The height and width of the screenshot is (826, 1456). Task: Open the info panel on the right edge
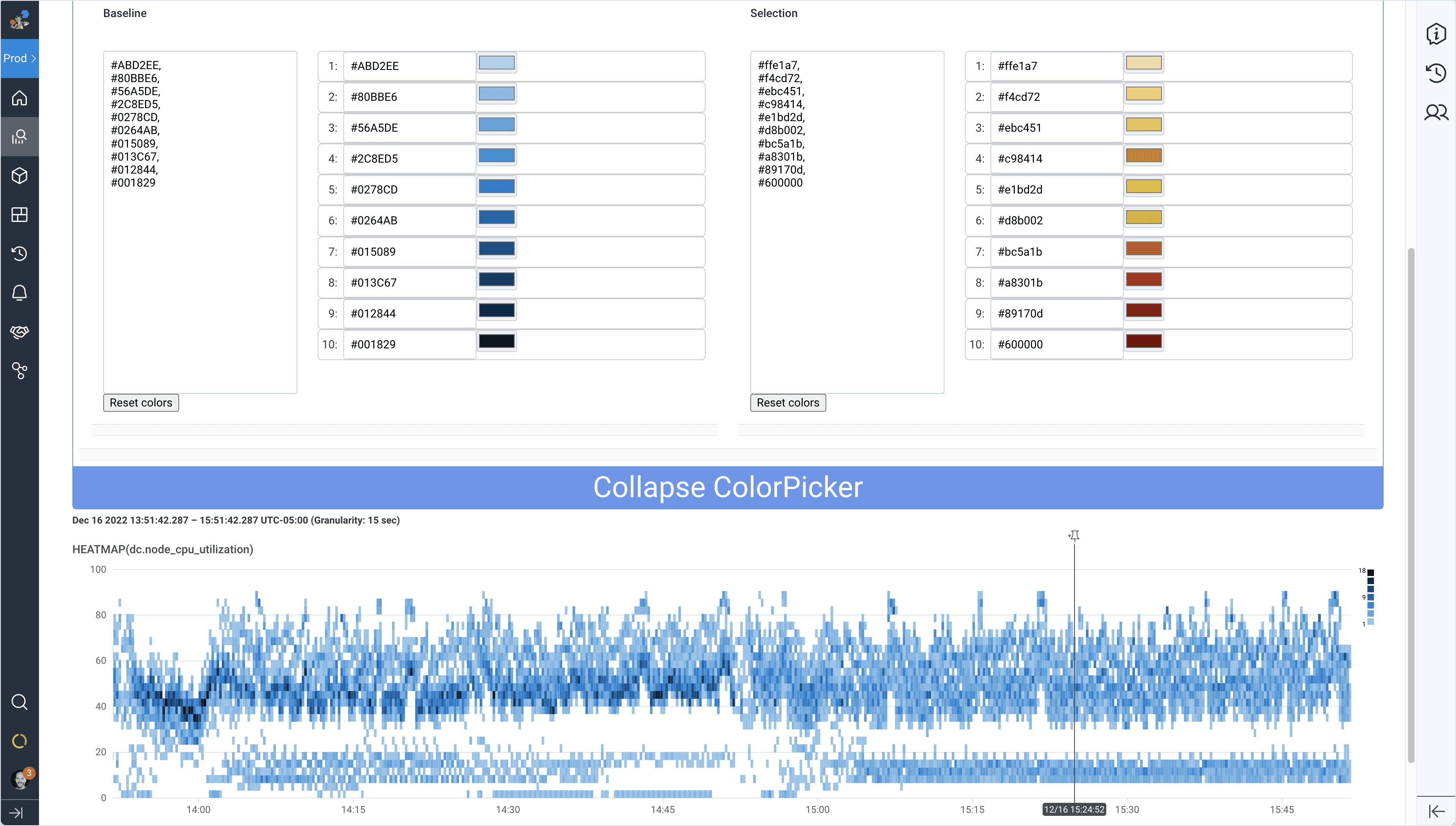point(1436,34)
